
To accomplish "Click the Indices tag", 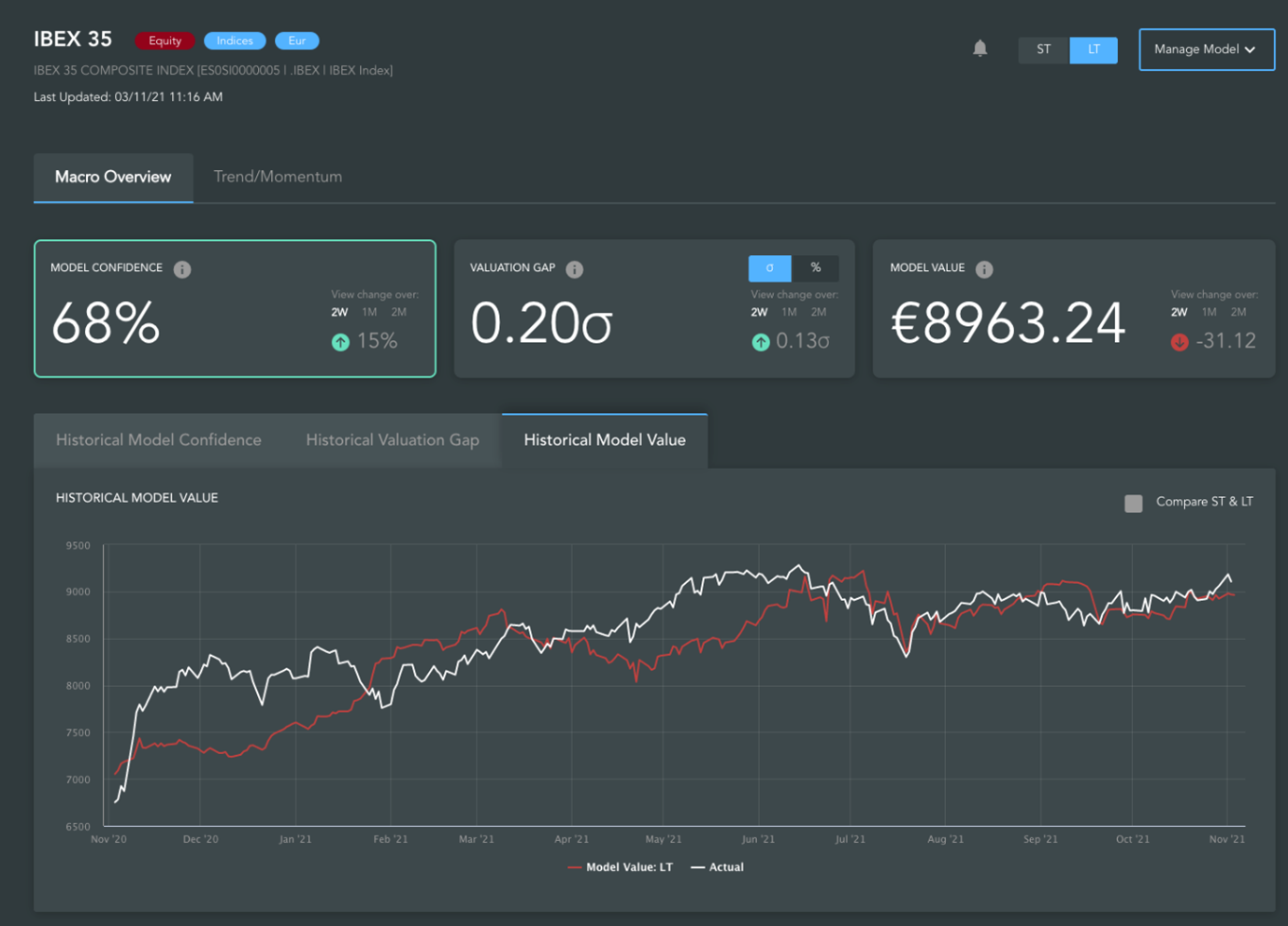I will tap(235, 41).
